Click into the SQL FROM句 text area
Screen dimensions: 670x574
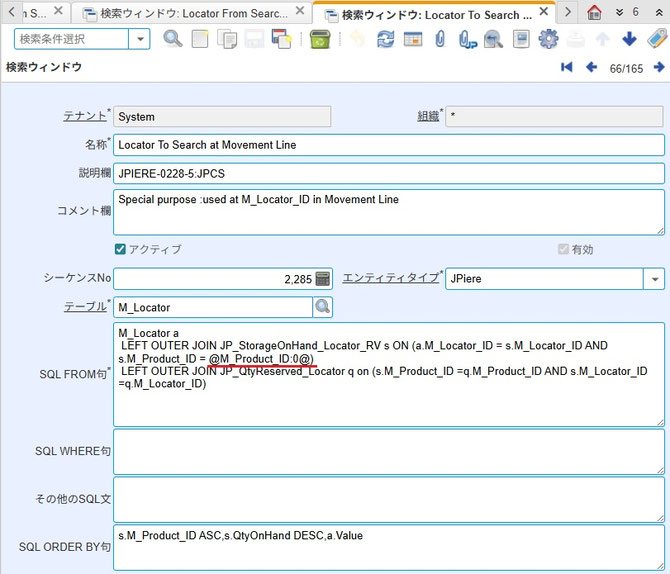click(388, 374)
